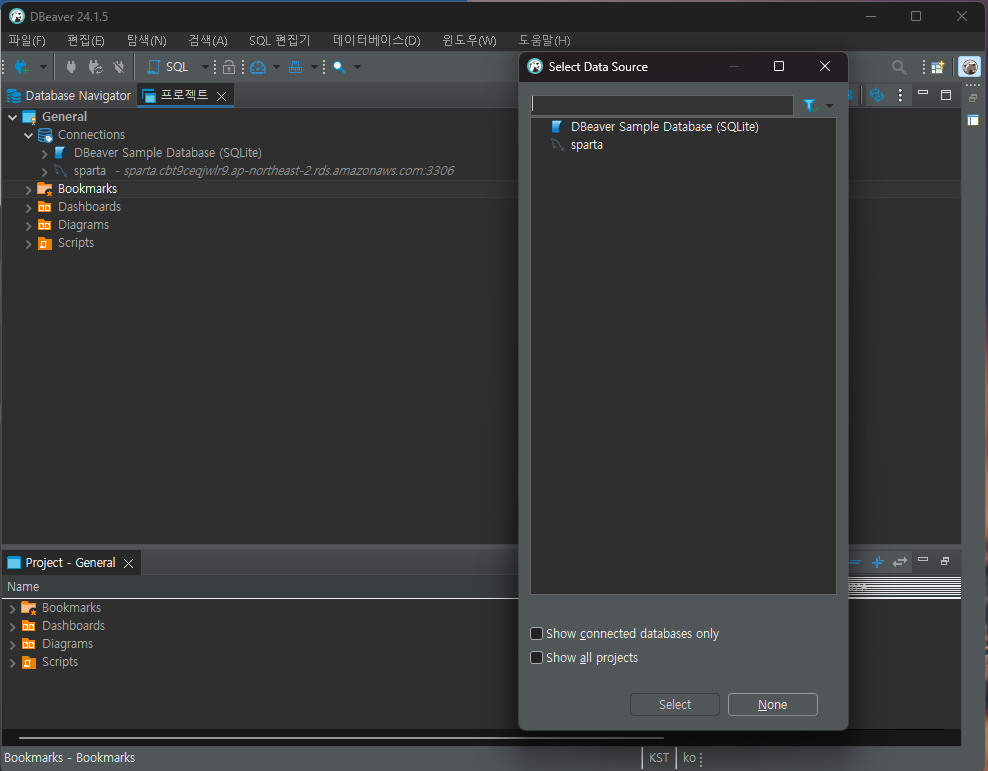Click the Reconnect icon in toolbar
This screenshot has height=771, width=988.
coord(95,67)
